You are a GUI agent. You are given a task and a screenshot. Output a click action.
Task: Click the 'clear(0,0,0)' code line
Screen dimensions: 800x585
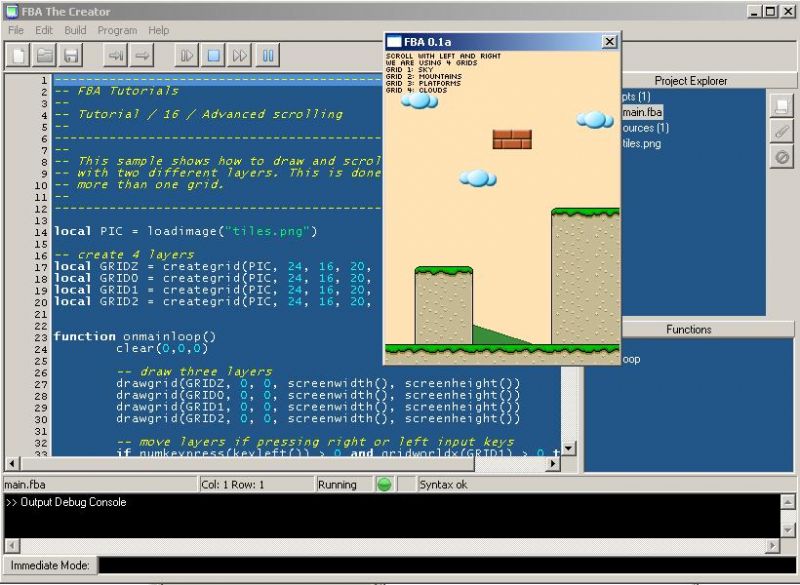tap(162, 348)
